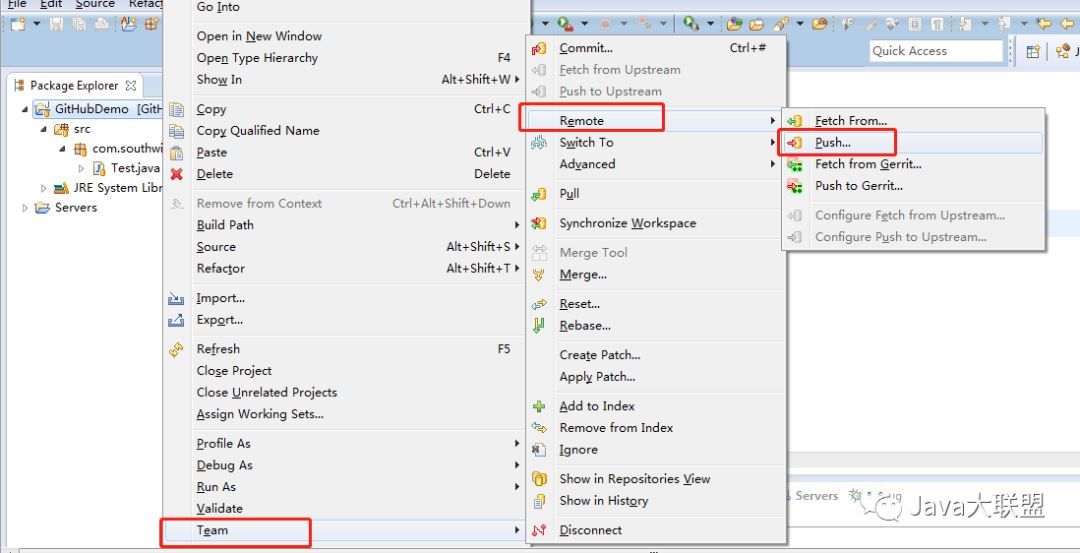Click the Rebase icon
Image resolution: width=1080 pixels, height=553 pixels.
click(539, 326)
